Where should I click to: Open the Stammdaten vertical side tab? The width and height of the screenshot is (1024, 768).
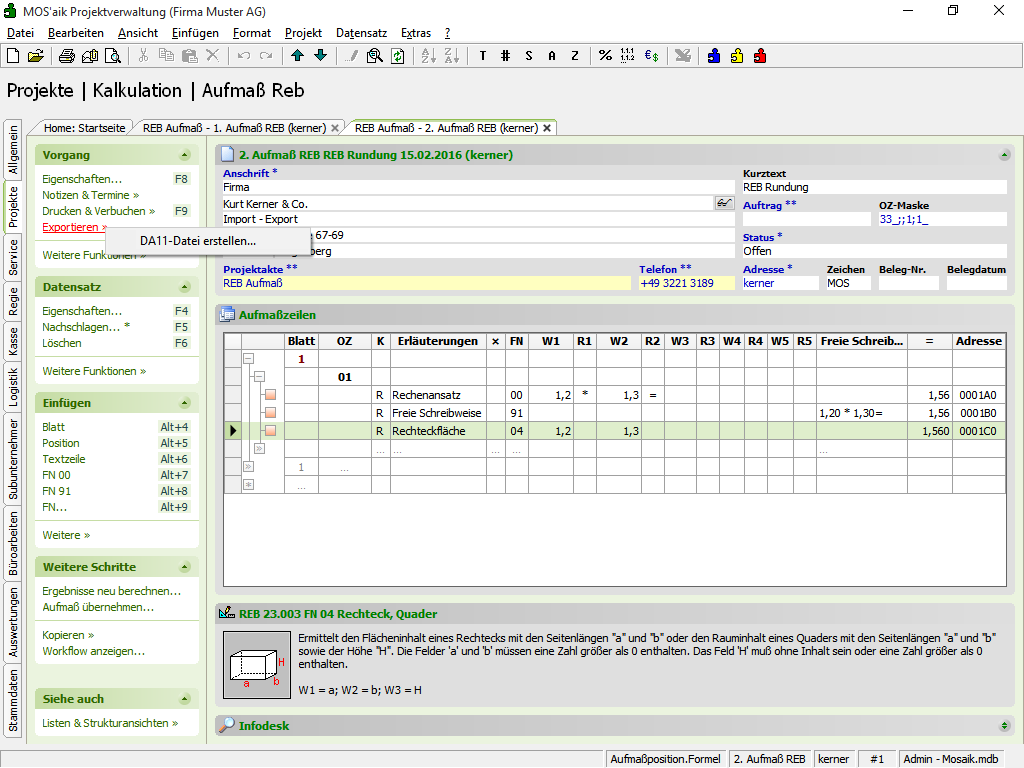(x=13, y=701)
